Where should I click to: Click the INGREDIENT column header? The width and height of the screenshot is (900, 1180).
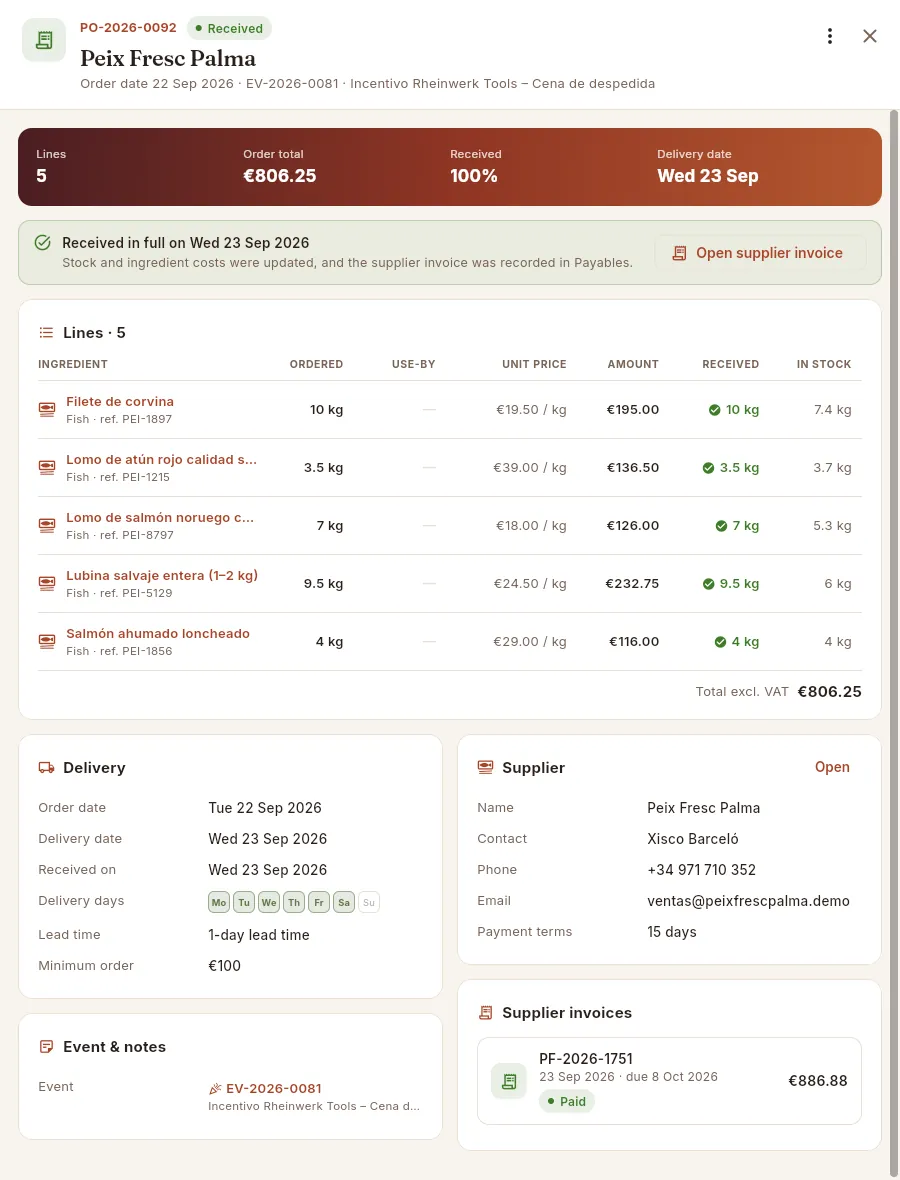pyautogui.click(x=73, y=364)
